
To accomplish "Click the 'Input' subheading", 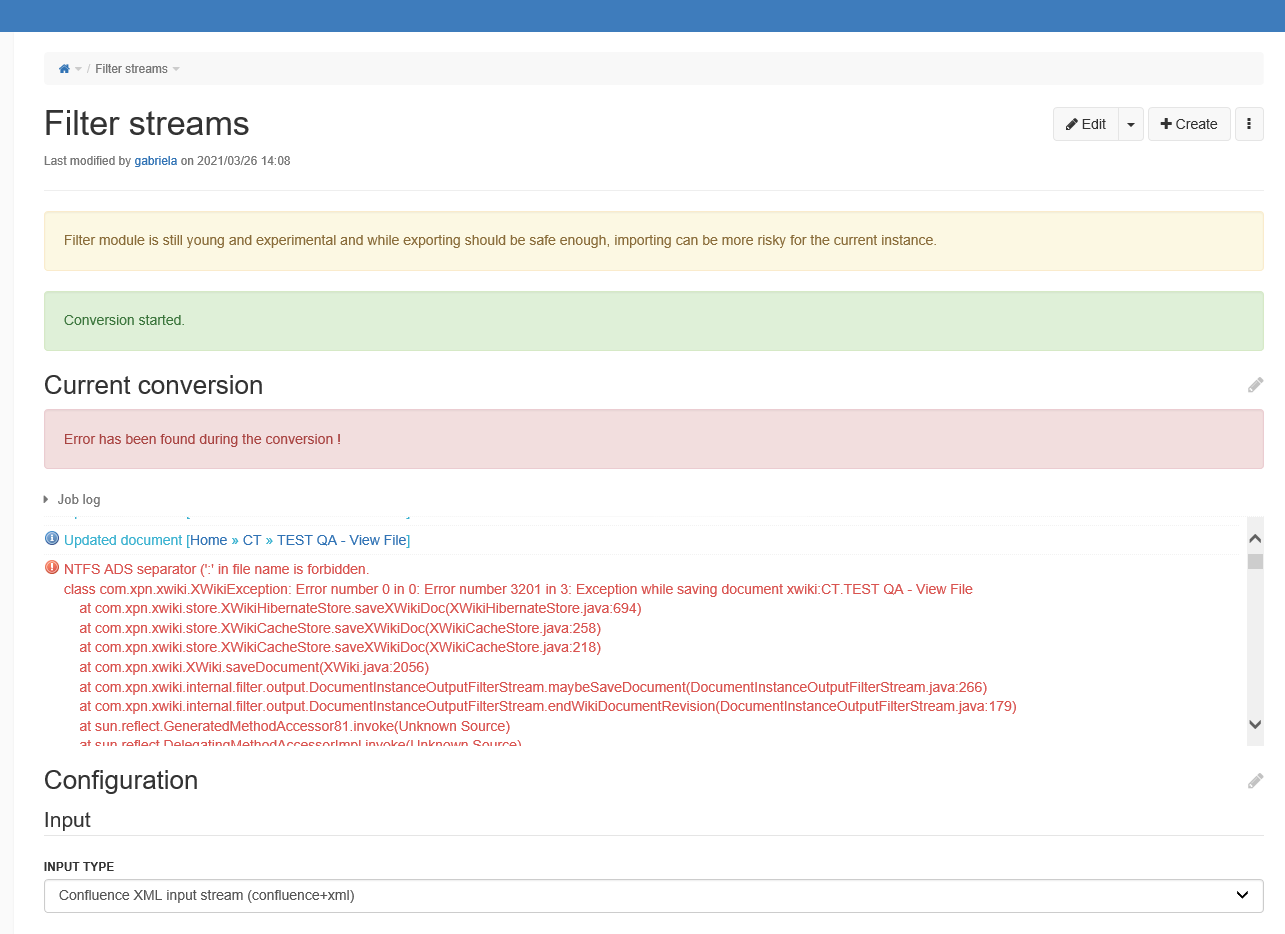I will [68, 820].
